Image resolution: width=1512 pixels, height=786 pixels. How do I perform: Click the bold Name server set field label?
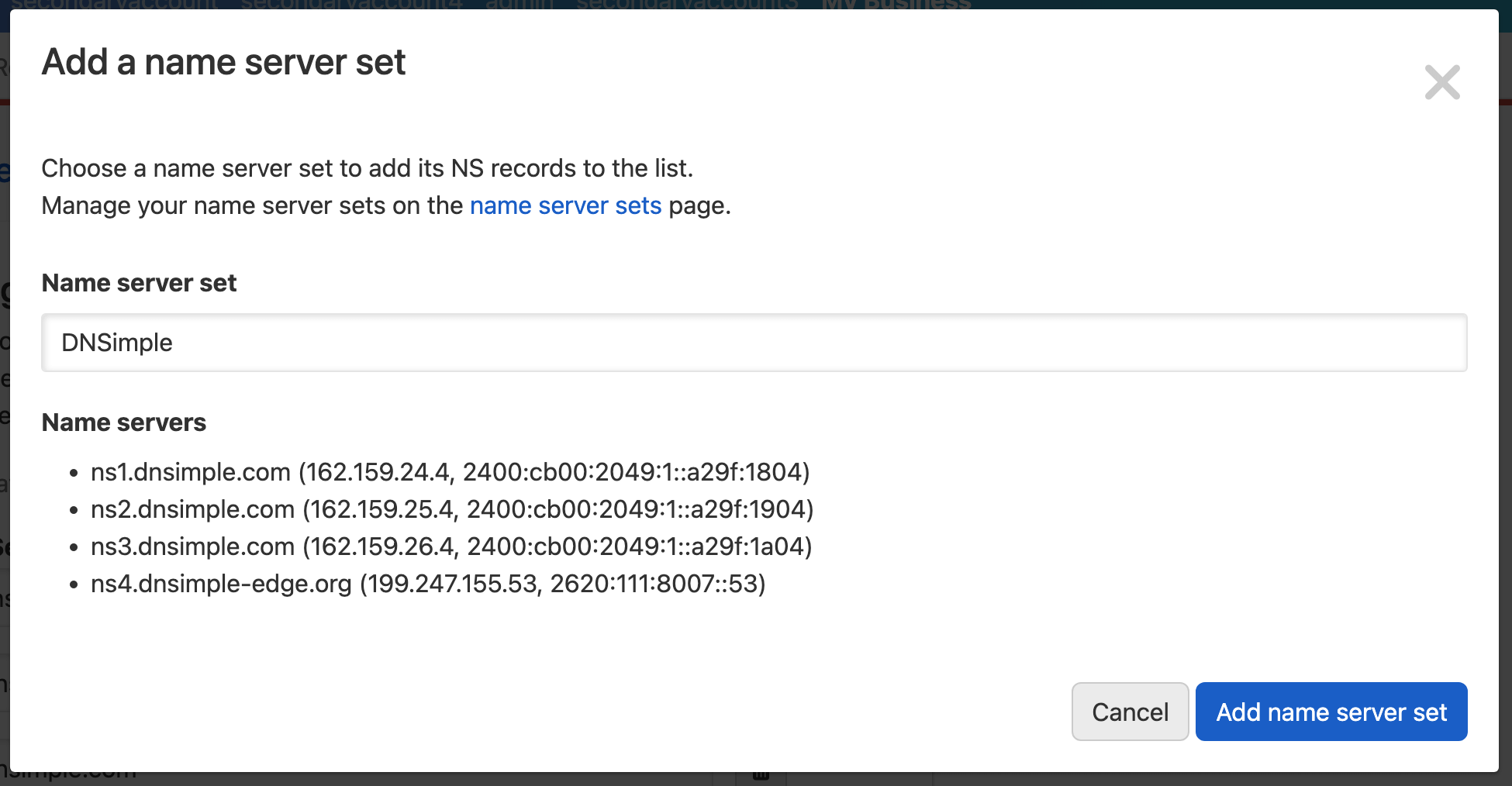[139, 283]
